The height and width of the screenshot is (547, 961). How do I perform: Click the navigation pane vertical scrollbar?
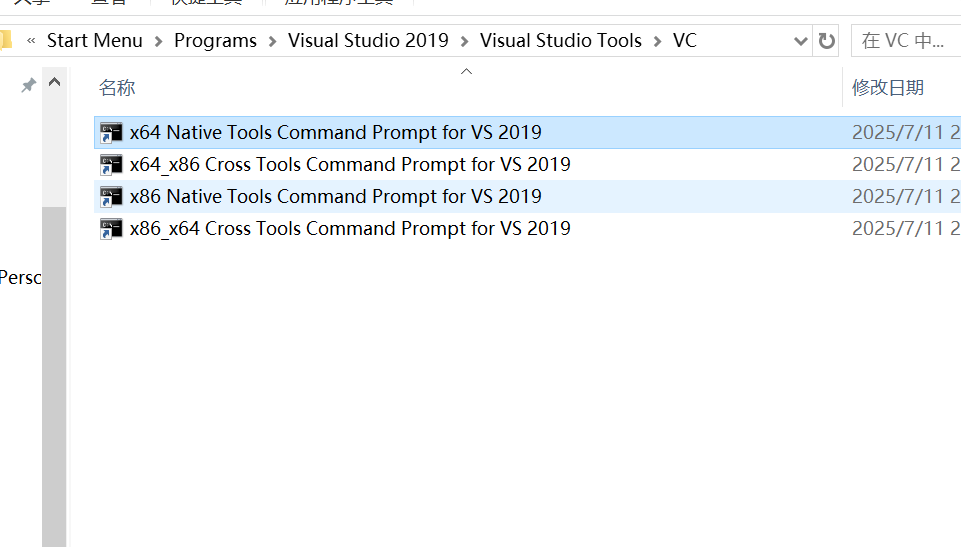tap(54, 376)
